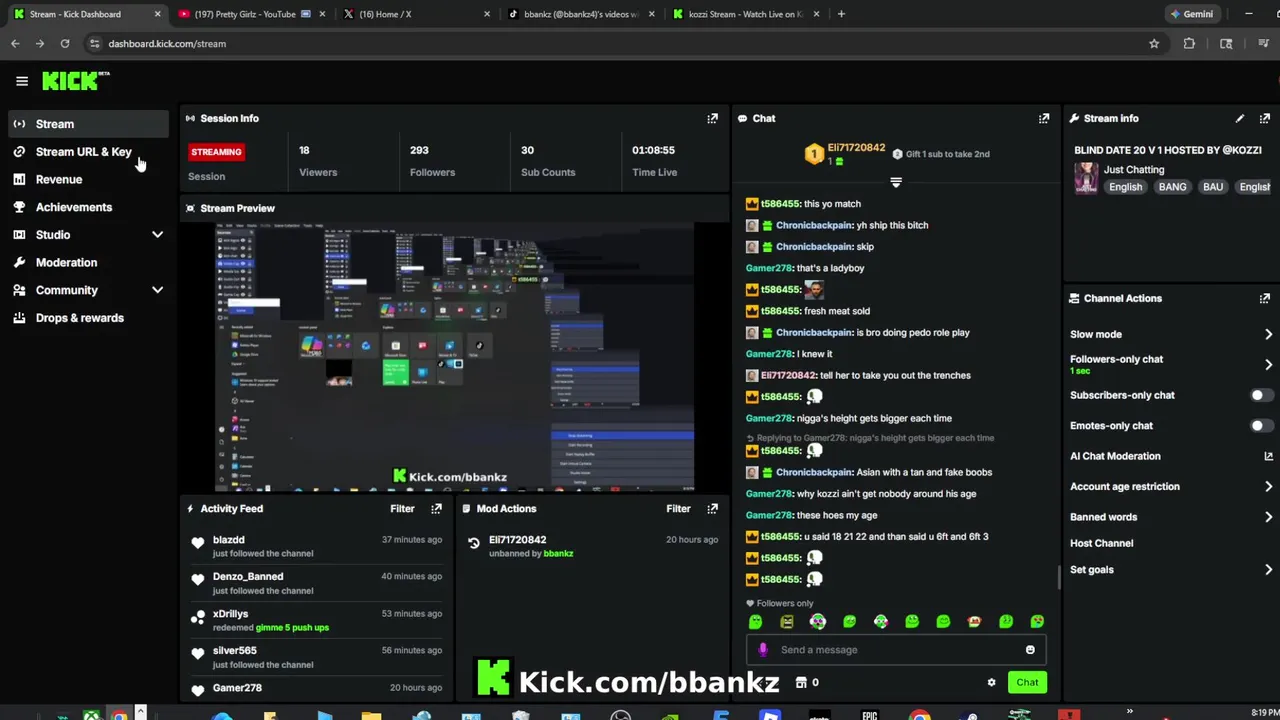This screenshot has width=1280, height=720.
Task: Pop out the Mod Actions panel
Action: point(712,508)
